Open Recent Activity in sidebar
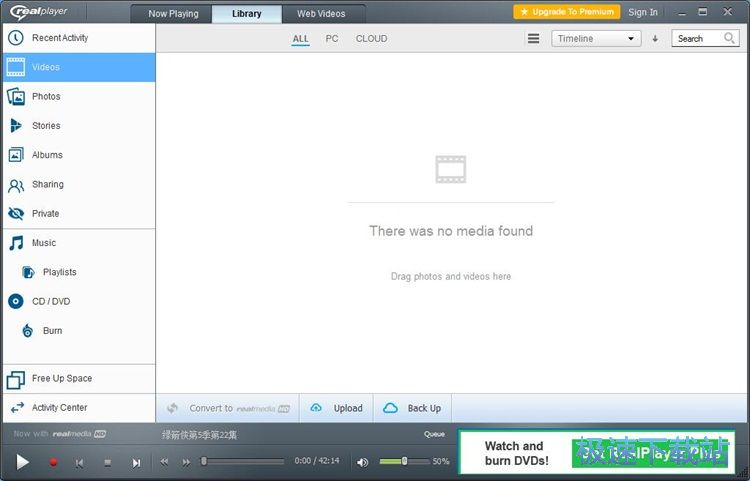The image size is (750, 481). coord(60,38)
